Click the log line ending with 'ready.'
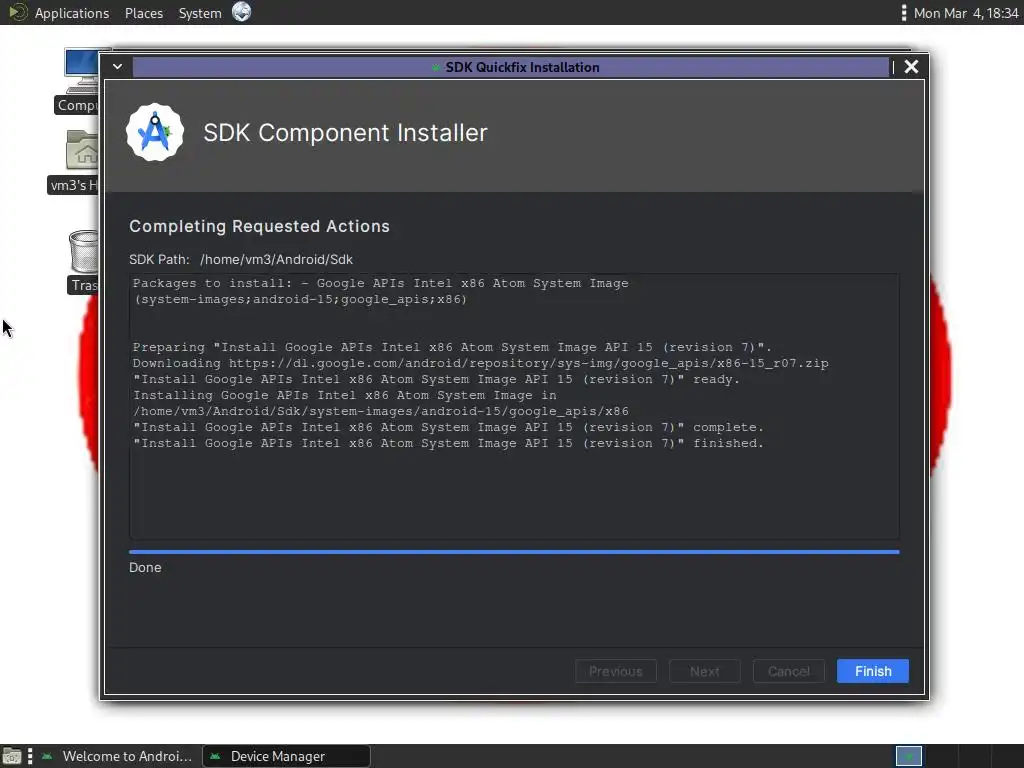Viewport: 1024px width, 768px height. (436, 379)
